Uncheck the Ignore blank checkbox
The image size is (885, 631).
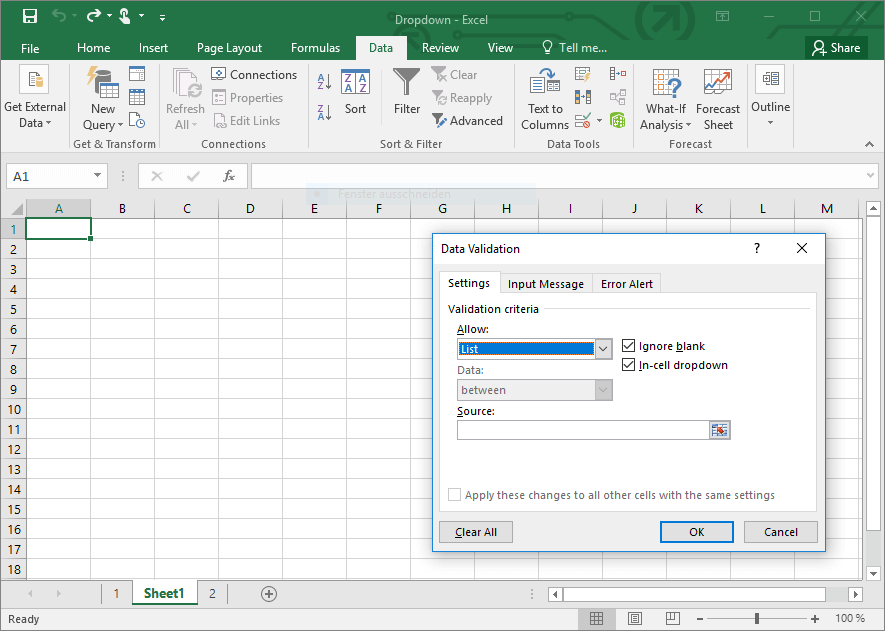pyautogui.click(x=629, y=346)
